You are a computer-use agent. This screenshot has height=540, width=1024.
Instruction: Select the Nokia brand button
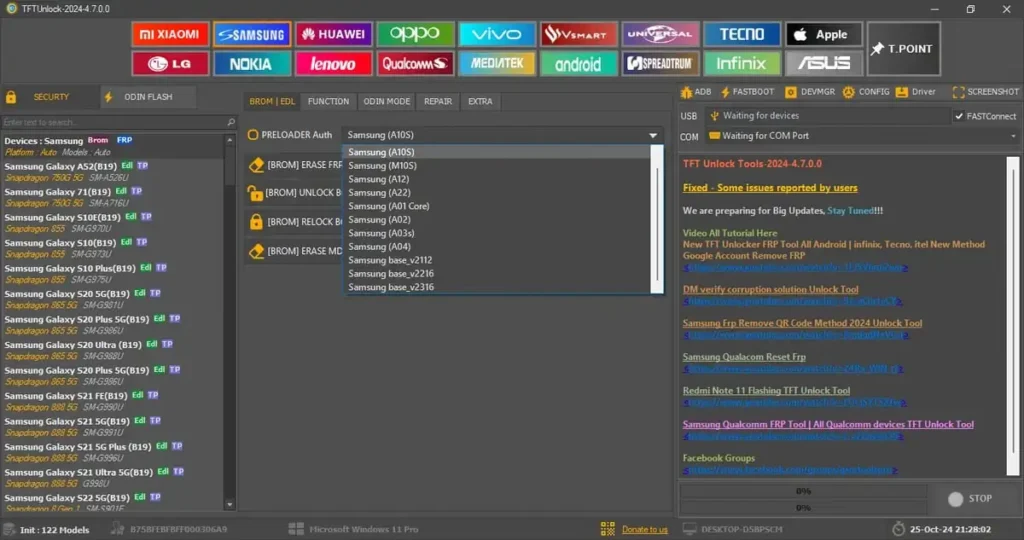click(x=251, y=63)
